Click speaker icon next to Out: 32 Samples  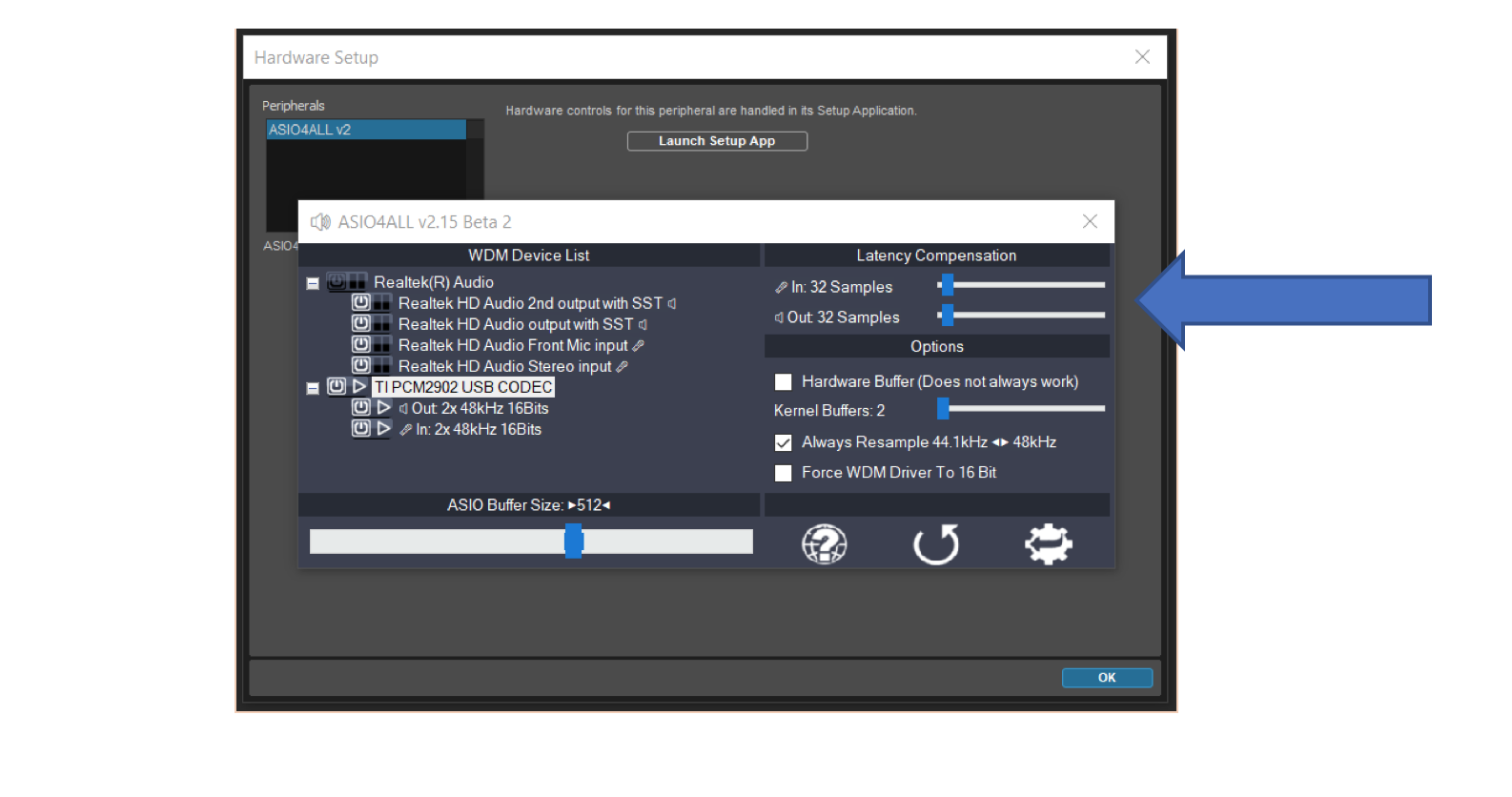click(x=779, y=317)
